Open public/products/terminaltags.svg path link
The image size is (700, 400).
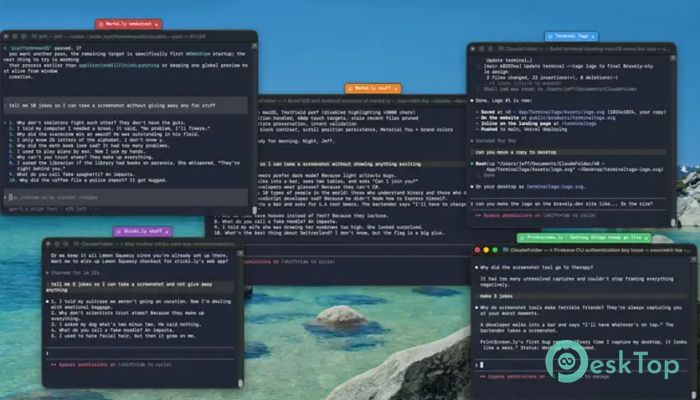pyautogui.click(x=572, y=118)
